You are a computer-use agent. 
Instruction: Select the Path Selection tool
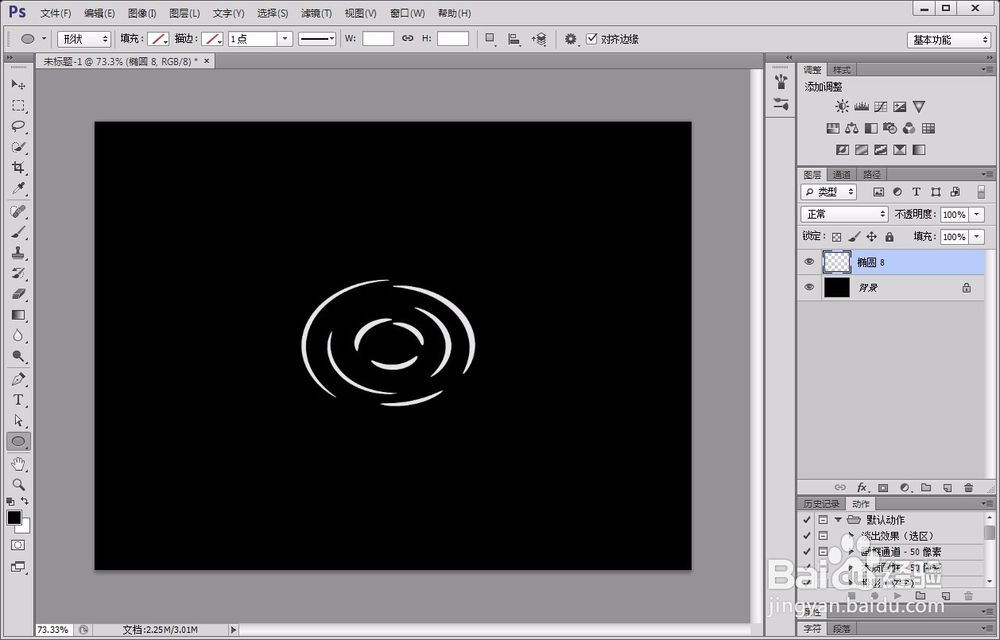coord(18,421)
